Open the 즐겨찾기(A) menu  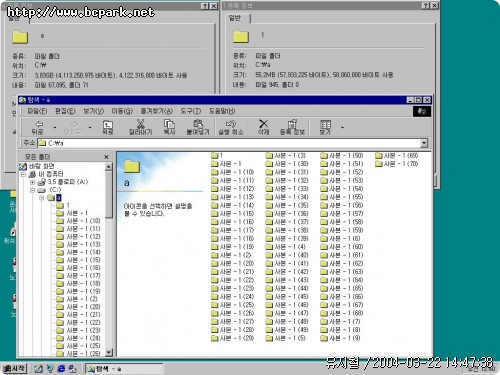tap(156, 111)
